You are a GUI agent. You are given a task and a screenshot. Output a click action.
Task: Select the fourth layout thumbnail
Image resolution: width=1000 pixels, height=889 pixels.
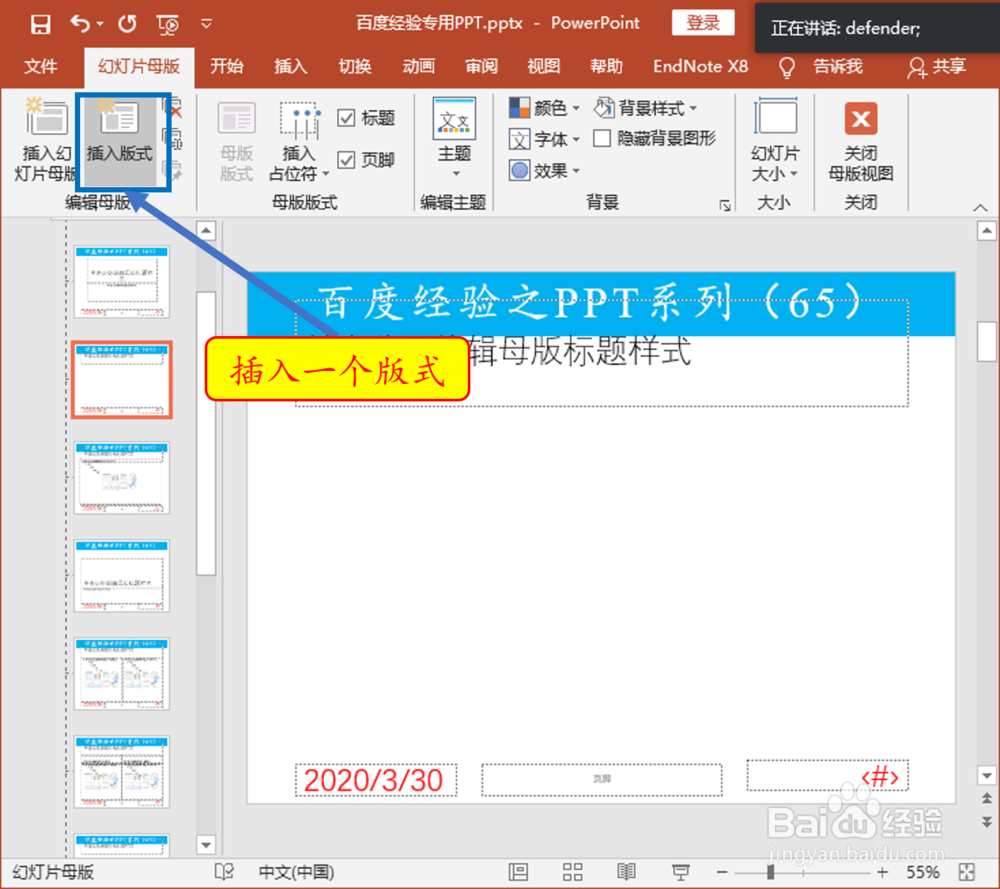(122, 576)
